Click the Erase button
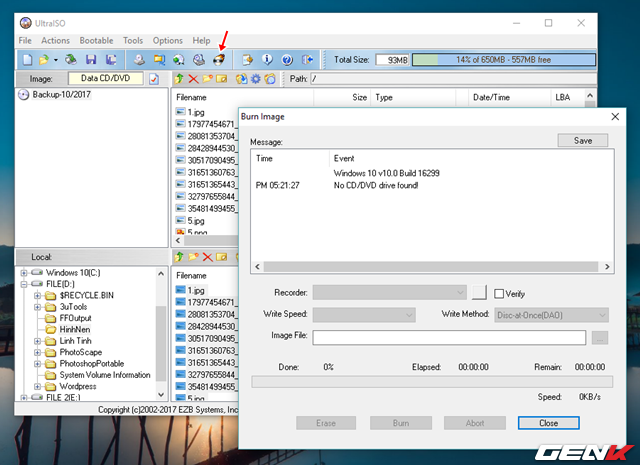640x465 pixels. coord(326,423)
